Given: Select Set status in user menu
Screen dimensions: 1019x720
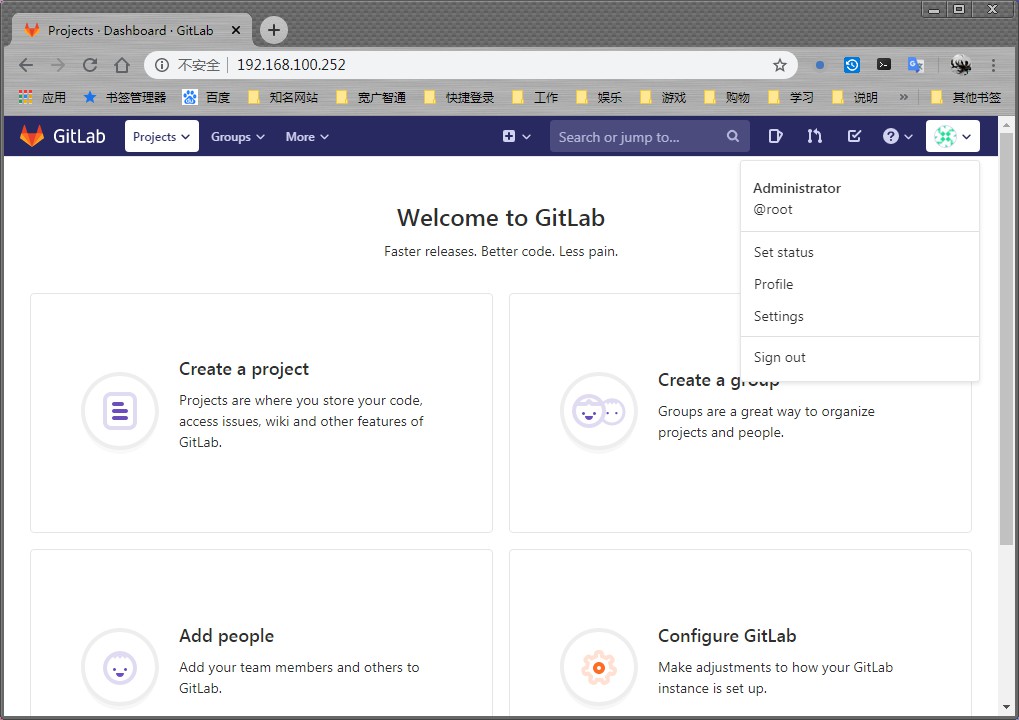Looking at the screenshot, I should click(859, 252).
